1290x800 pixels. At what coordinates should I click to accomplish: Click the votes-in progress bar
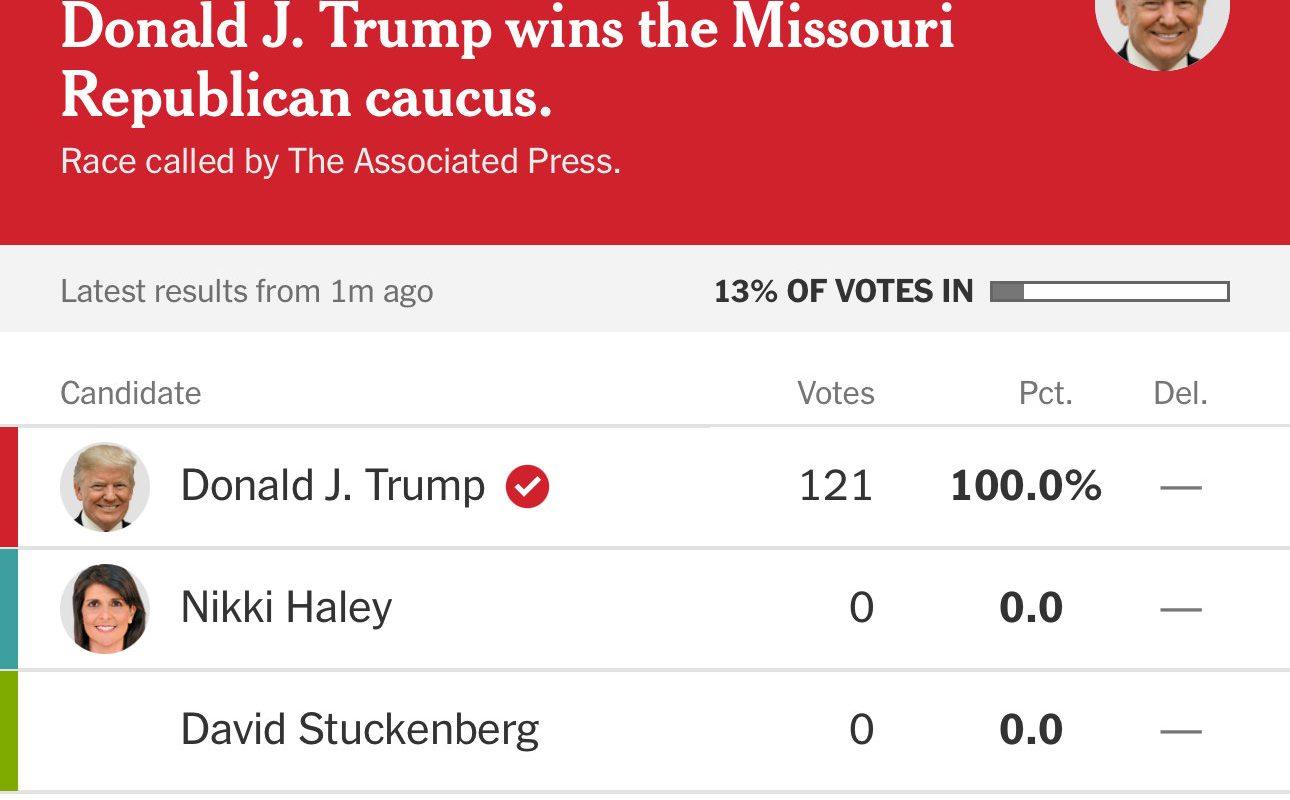[1109, 292]
